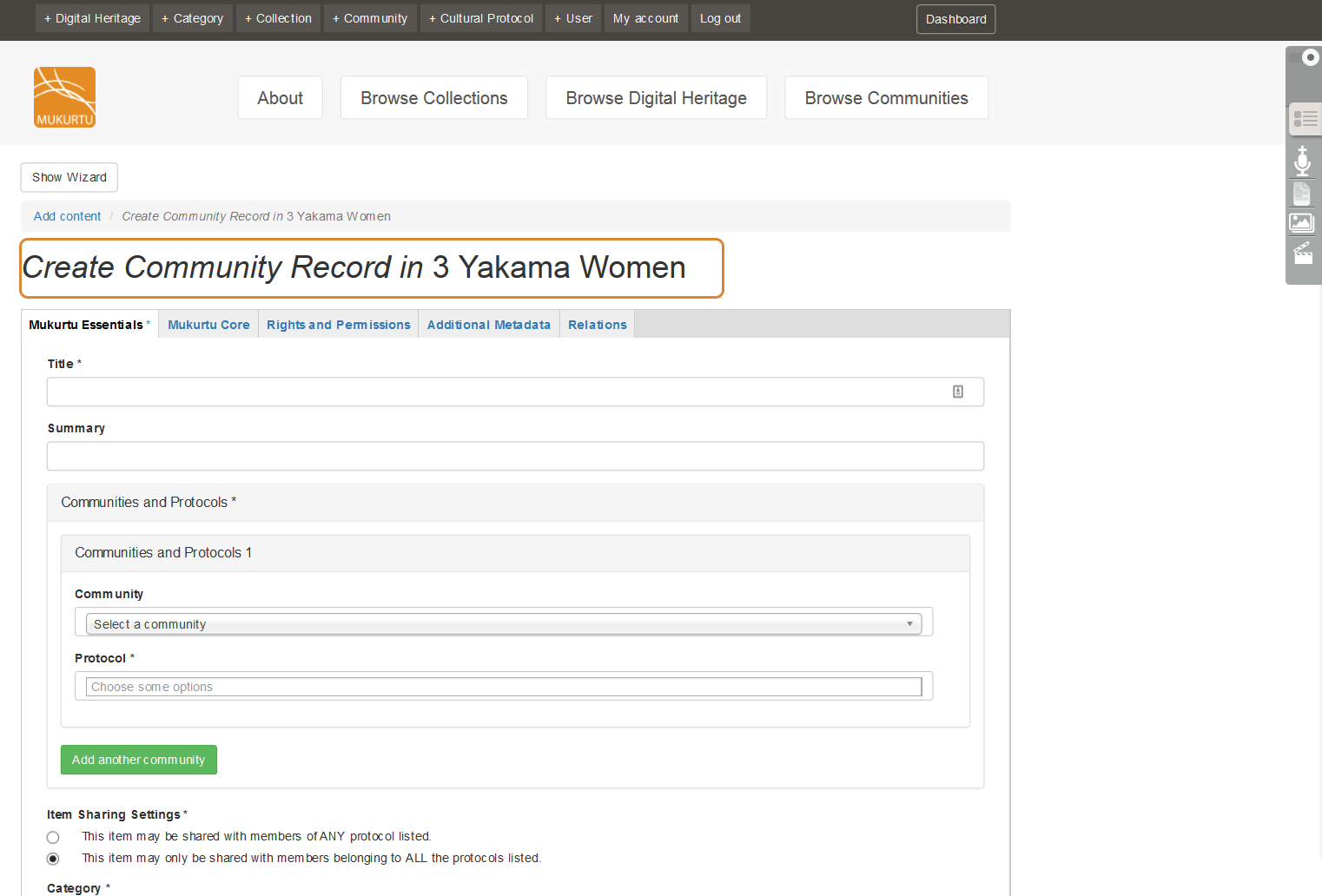Switch to Additional Metadata tab

coord(489,325)
